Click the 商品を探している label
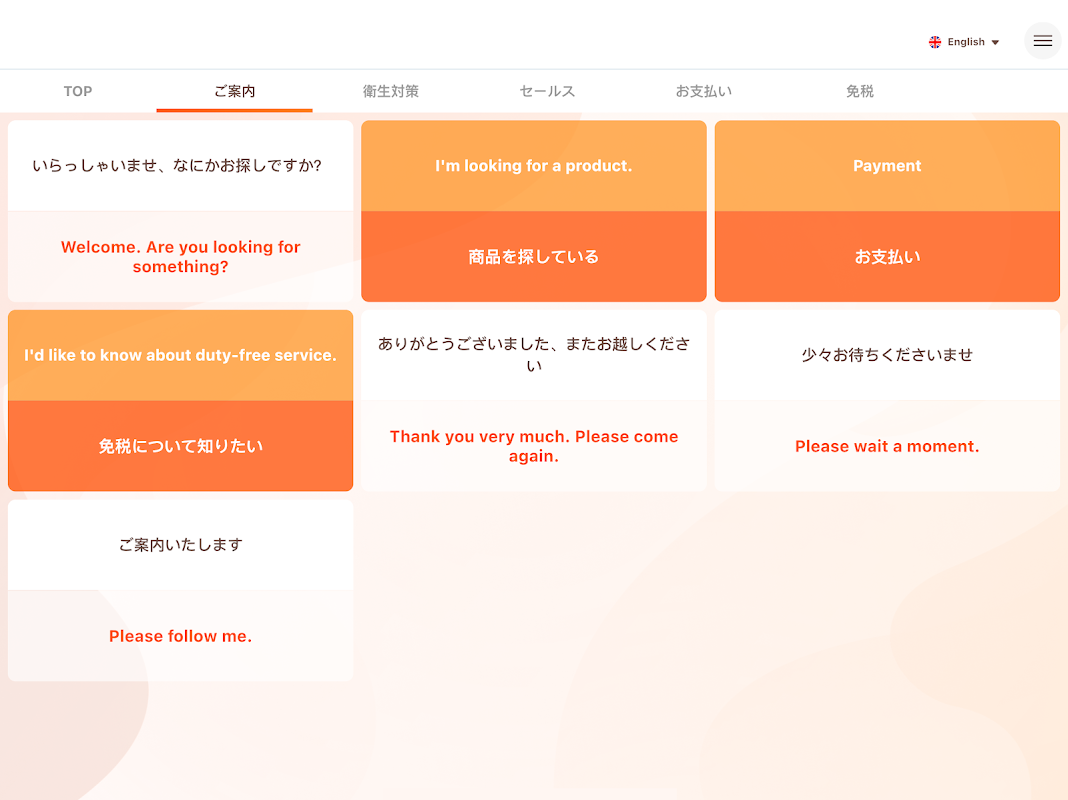Screen dimensions: 1068x800 [x=534, y=257]
